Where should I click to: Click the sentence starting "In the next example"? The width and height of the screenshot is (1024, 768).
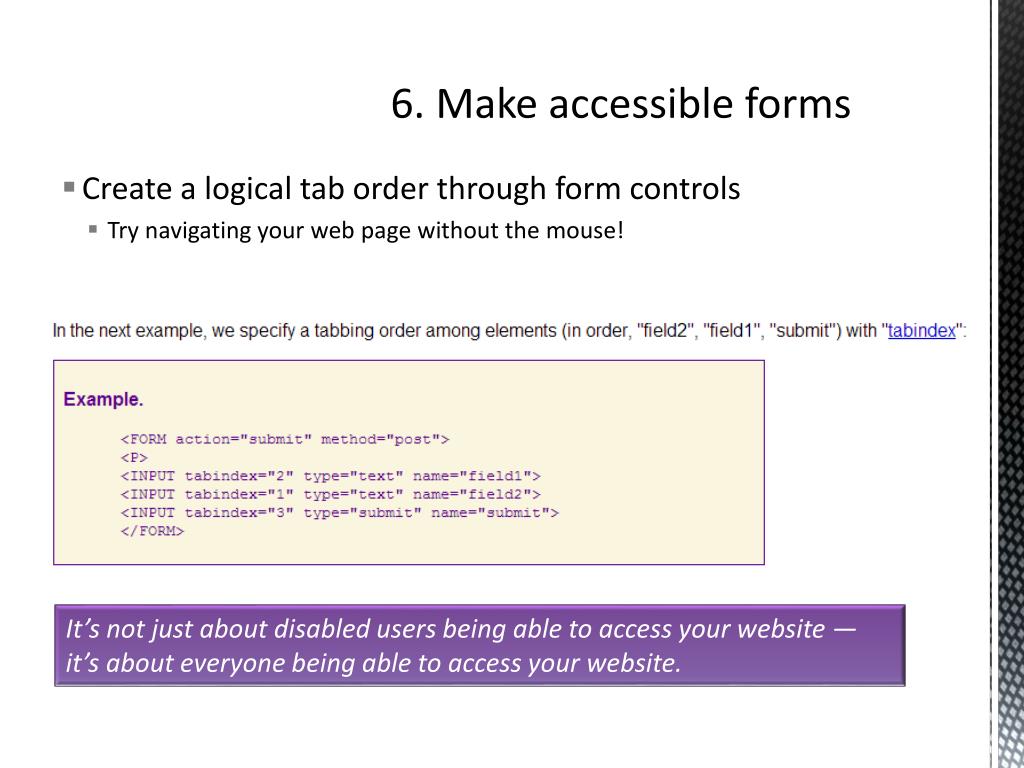pos(509,330)
